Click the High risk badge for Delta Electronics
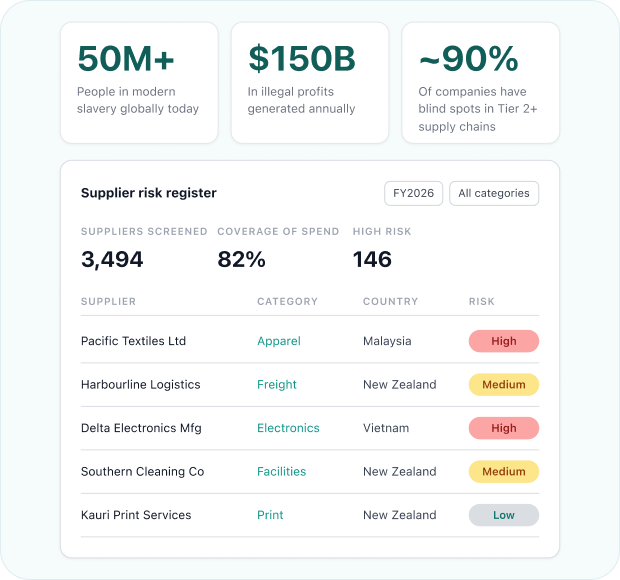The height and width of the screenshot is (580, 620). coord(504,428)
